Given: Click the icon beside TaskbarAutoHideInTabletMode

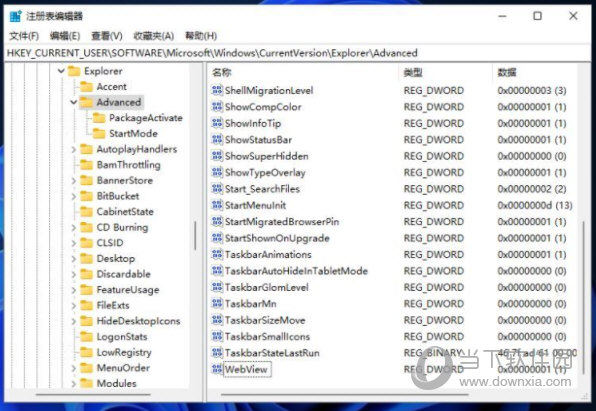Looking at the screenshot, I should point(217,271).
